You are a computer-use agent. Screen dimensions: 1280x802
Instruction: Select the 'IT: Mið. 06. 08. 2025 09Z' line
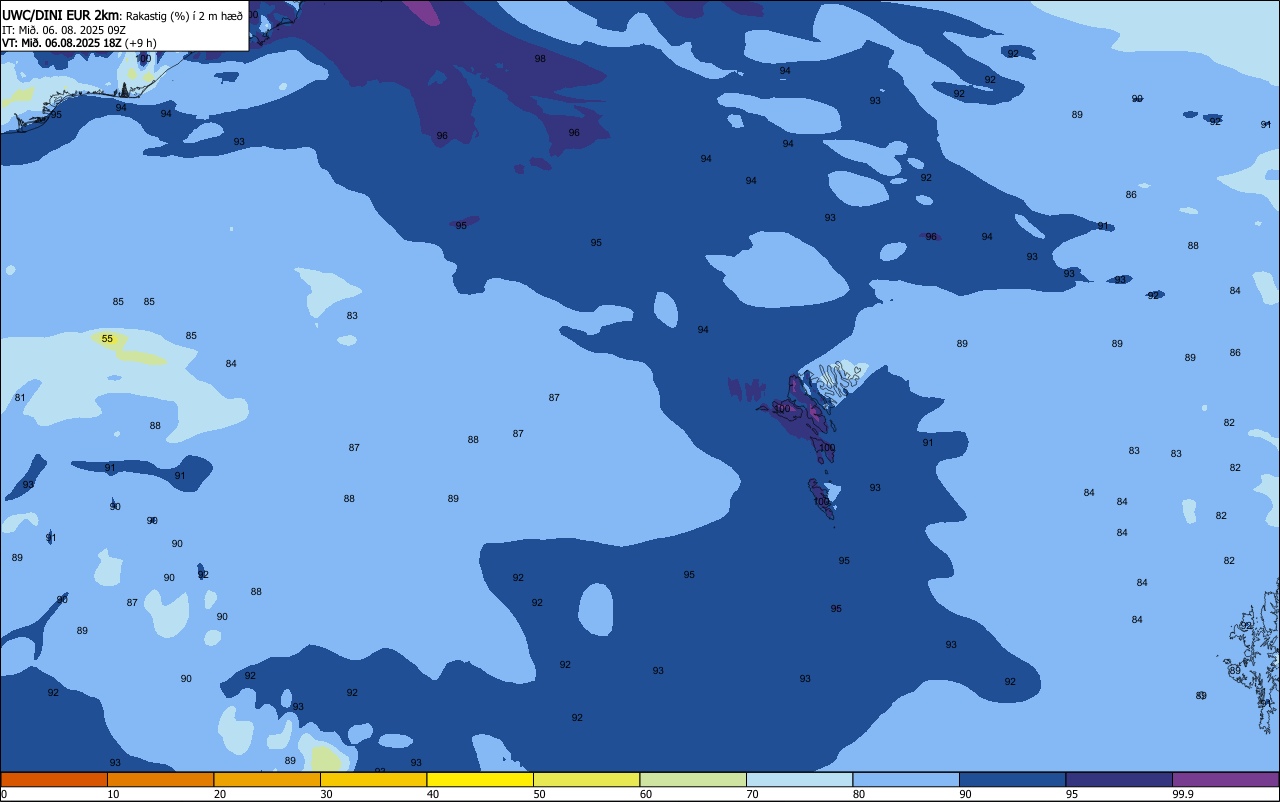click(x=64, y=30)
